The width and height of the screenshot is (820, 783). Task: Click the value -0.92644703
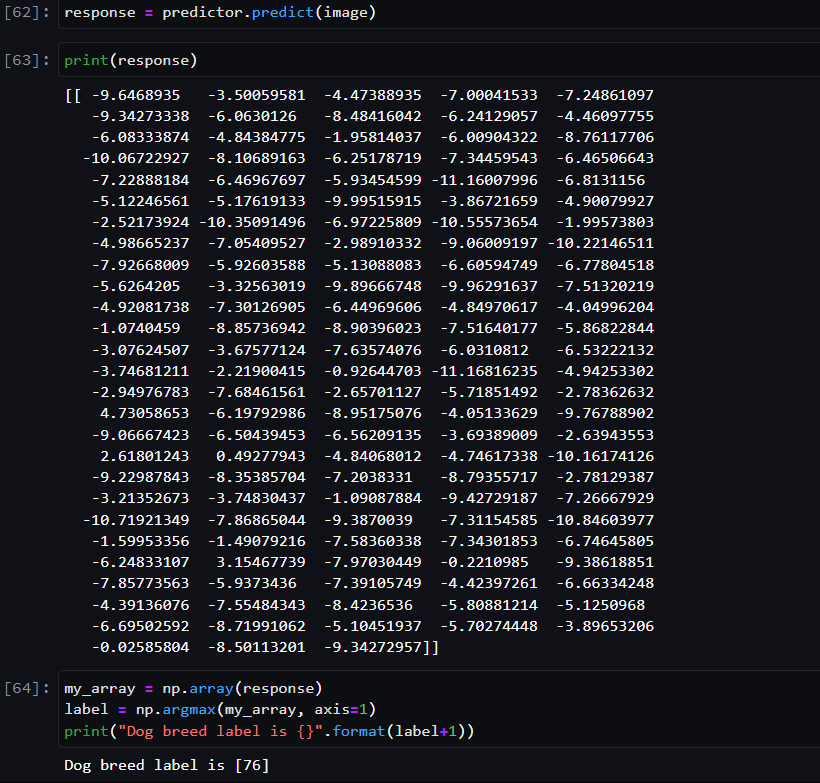[372, 371]
